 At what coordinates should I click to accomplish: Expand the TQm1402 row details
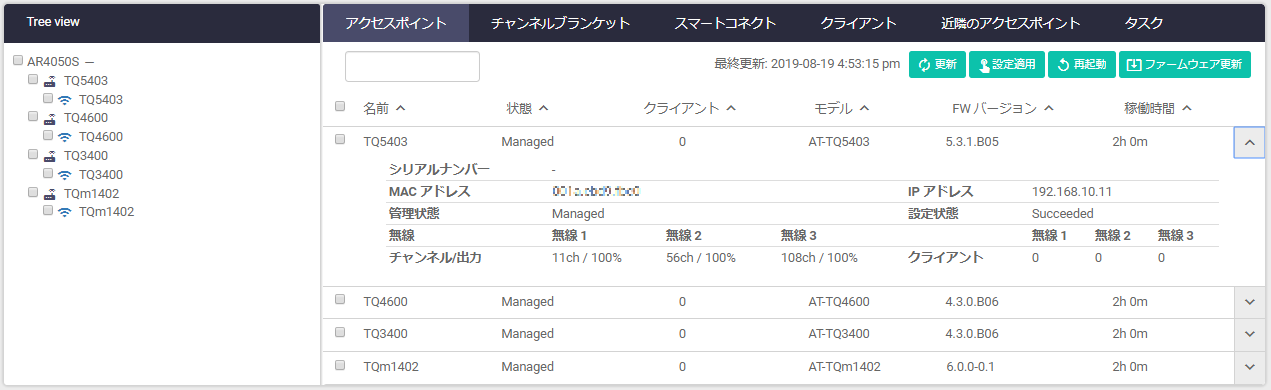click(1249, 367)
